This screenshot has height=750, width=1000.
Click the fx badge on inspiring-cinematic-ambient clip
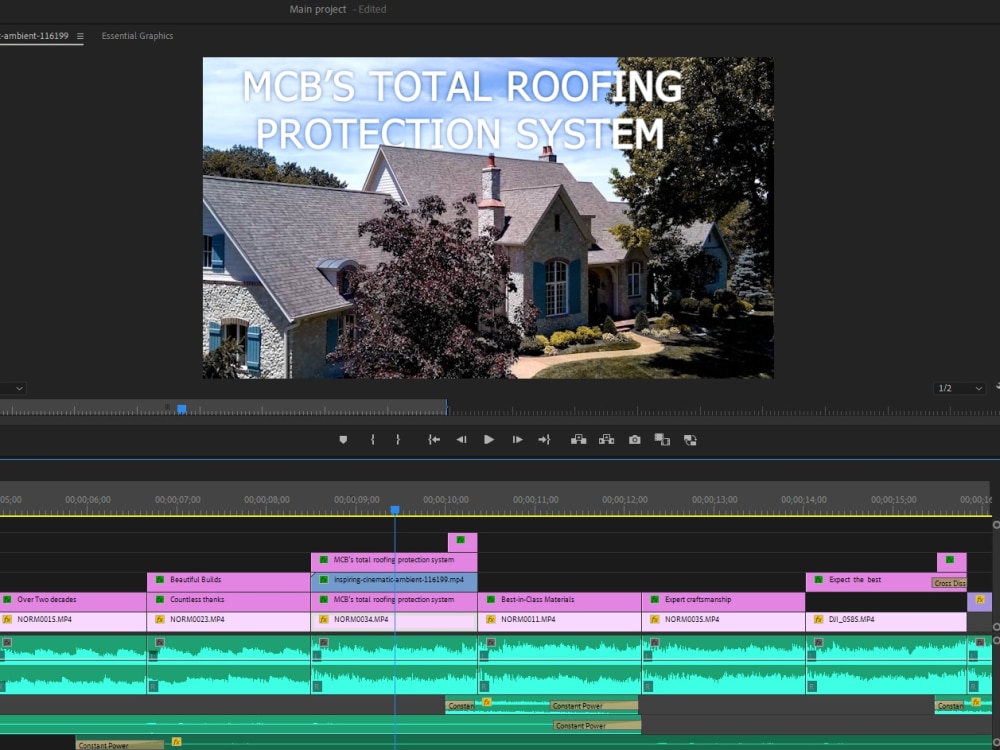323,580
